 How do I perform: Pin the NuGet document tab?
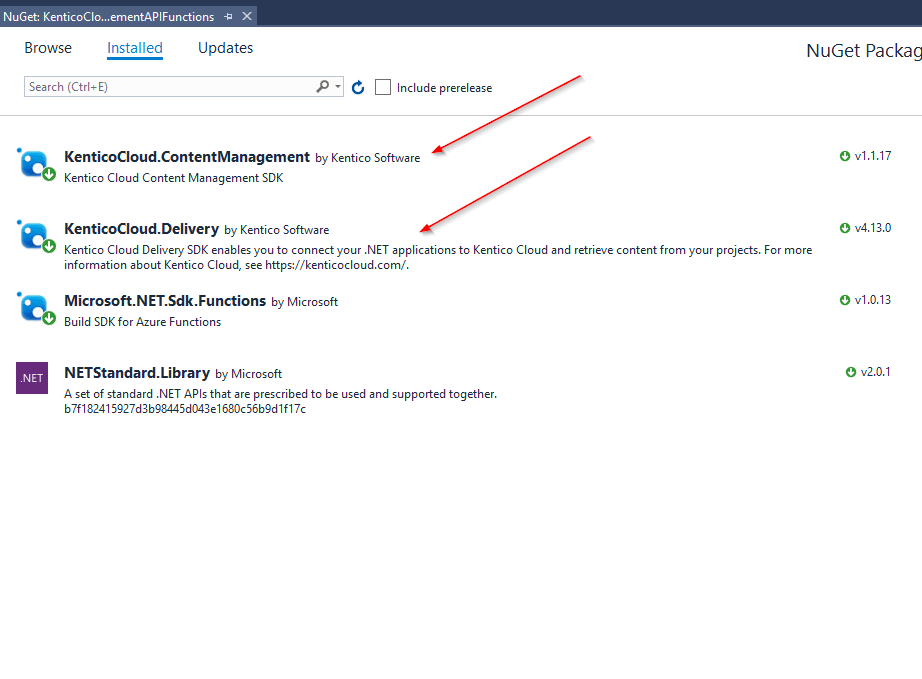[x=228, y=17]
